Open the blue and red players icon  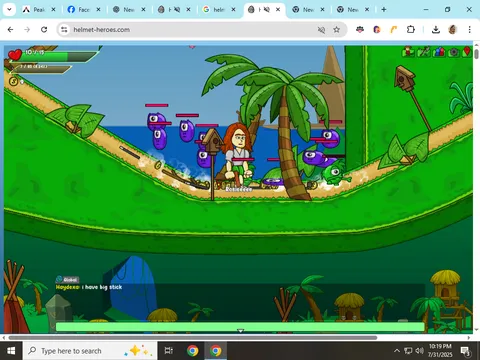pyautogui.click(x=439, y=52)
